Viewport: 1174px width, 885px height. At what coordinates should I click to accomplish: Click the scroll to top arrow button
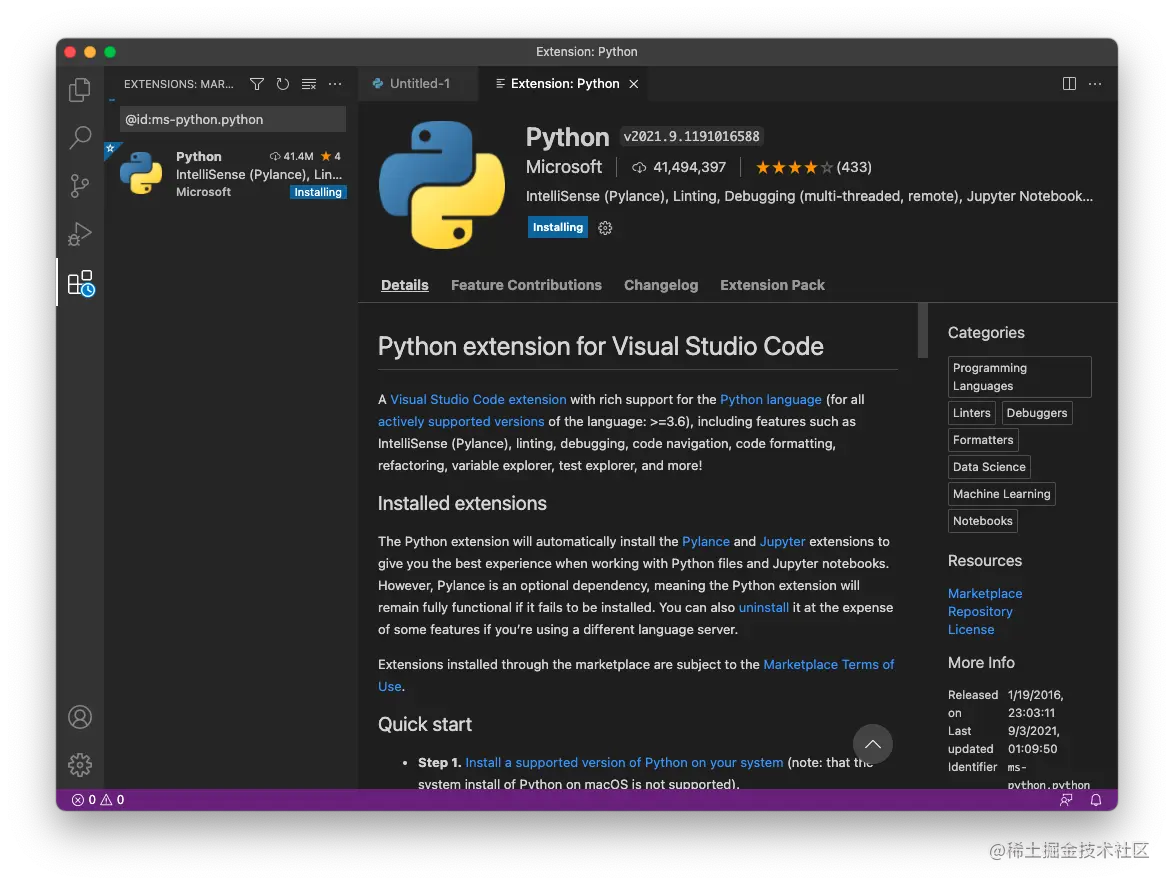(x=872, y=744)
